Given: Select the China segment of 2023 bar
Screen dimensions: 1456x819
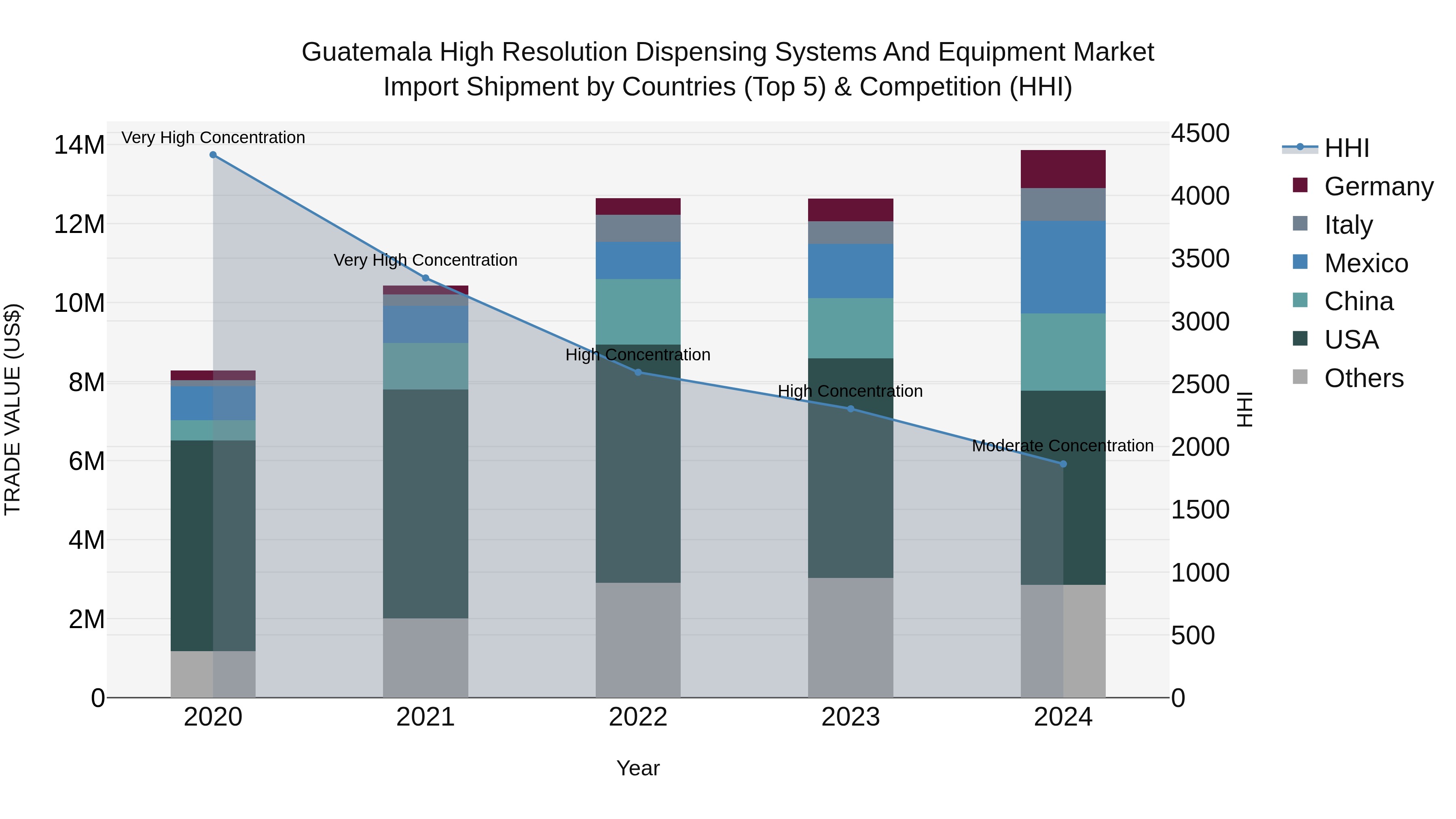Looking at the screenshot, I should pos(851,328).
